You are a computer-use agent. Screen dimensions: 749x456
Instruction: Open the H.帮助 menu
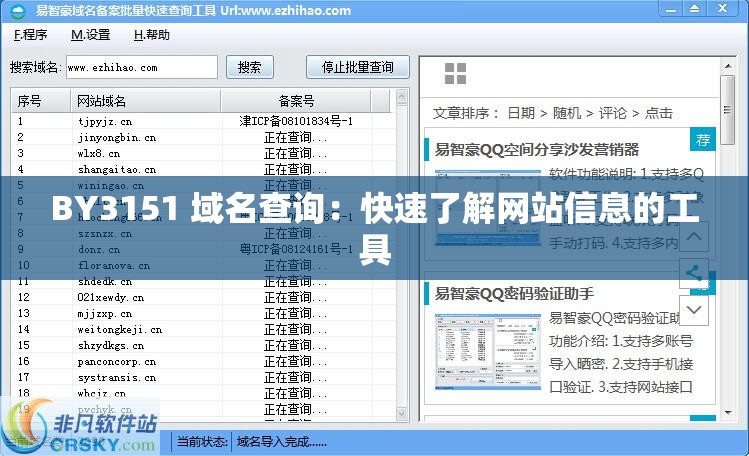click(151, 35)
